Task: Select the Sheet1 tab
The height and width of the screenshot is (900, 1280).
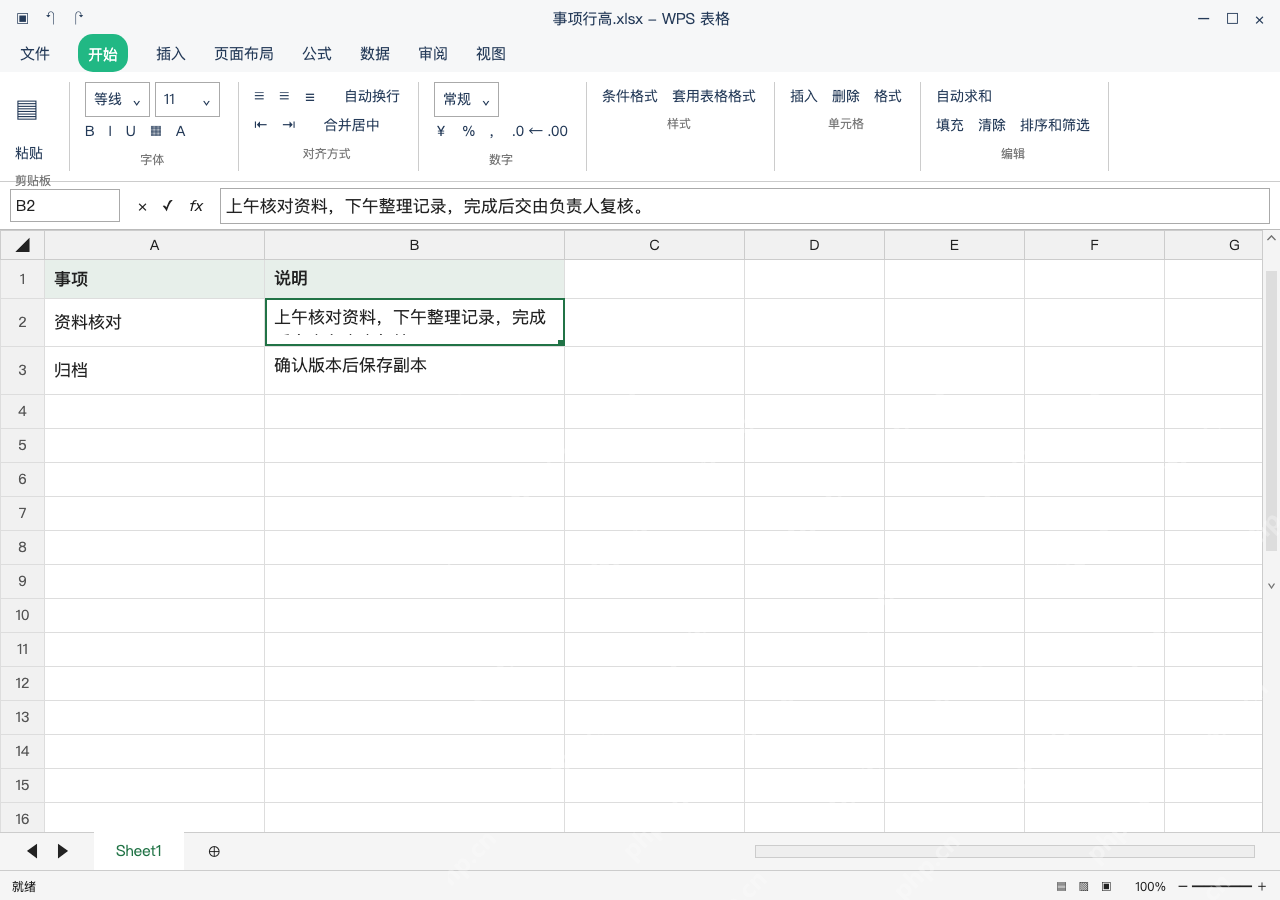Action: point(139,851)
